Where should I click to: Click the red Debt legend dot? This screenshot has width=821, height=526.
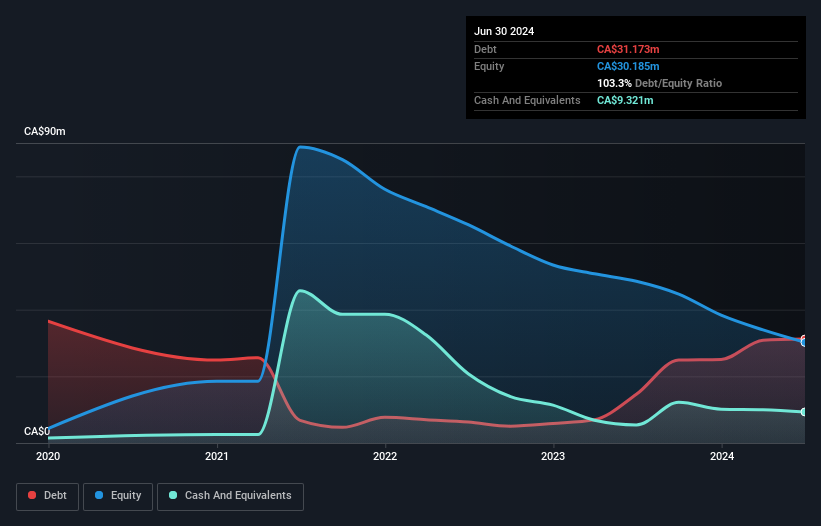pyautogui.click(x=32, y=495)
